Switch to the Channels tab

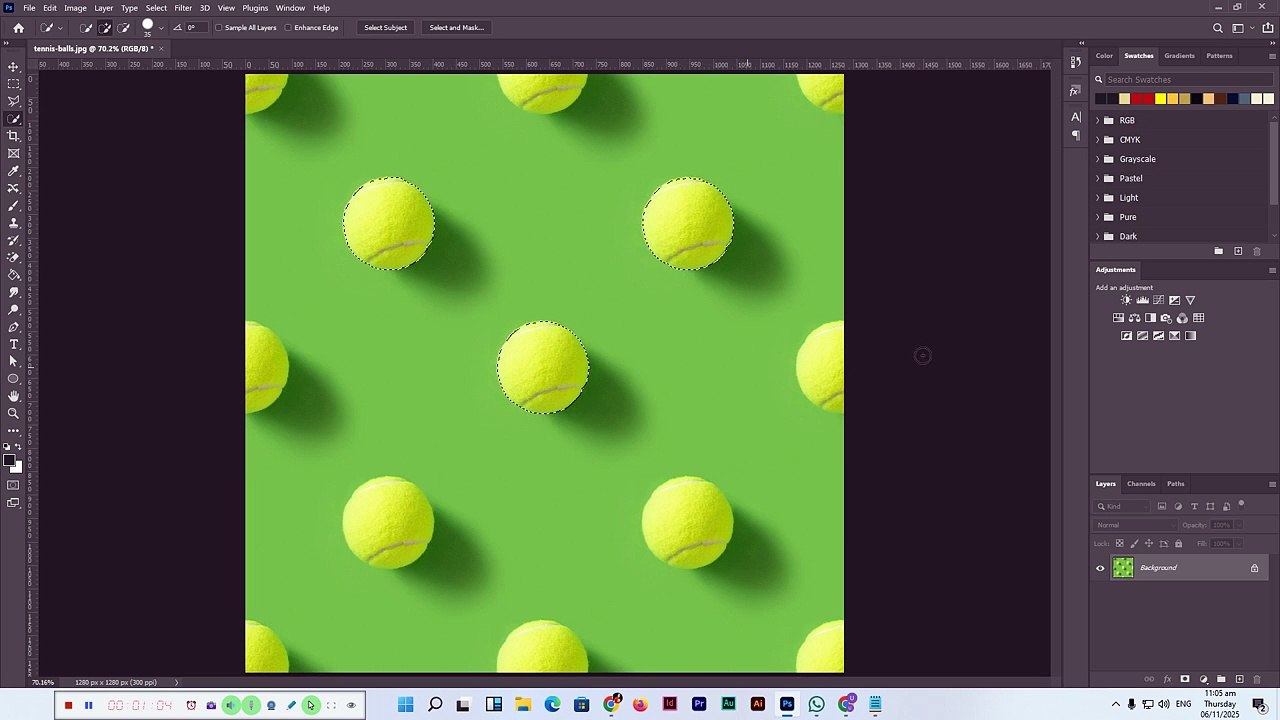1141,484
